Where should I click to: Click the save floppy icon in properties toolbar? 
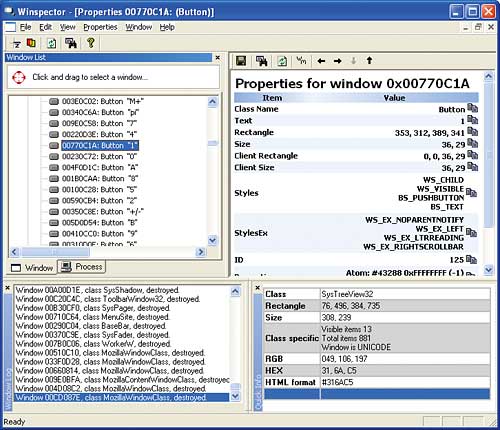coord(241,61)
